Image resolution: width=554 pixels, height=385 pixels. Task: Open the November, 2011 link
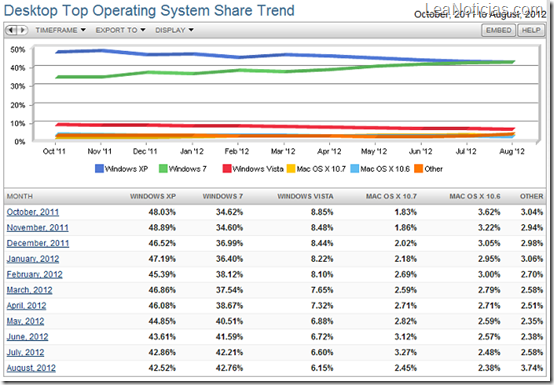coord(37,228)
